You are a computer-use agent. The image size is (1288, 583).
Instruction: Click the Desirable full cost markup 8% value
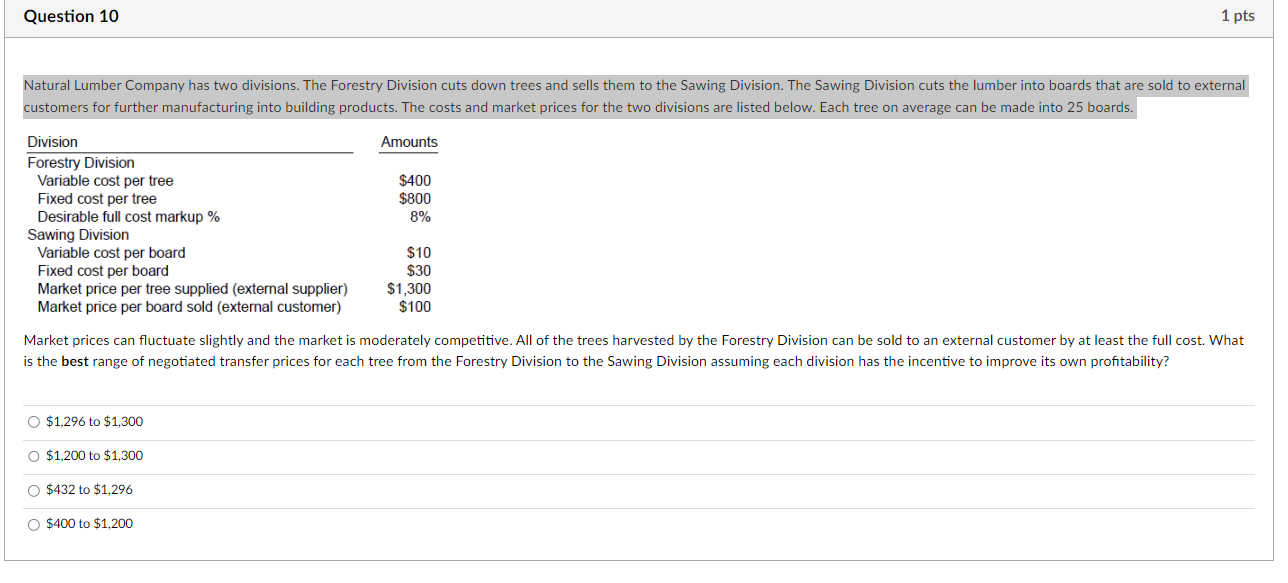coord(422,216)
